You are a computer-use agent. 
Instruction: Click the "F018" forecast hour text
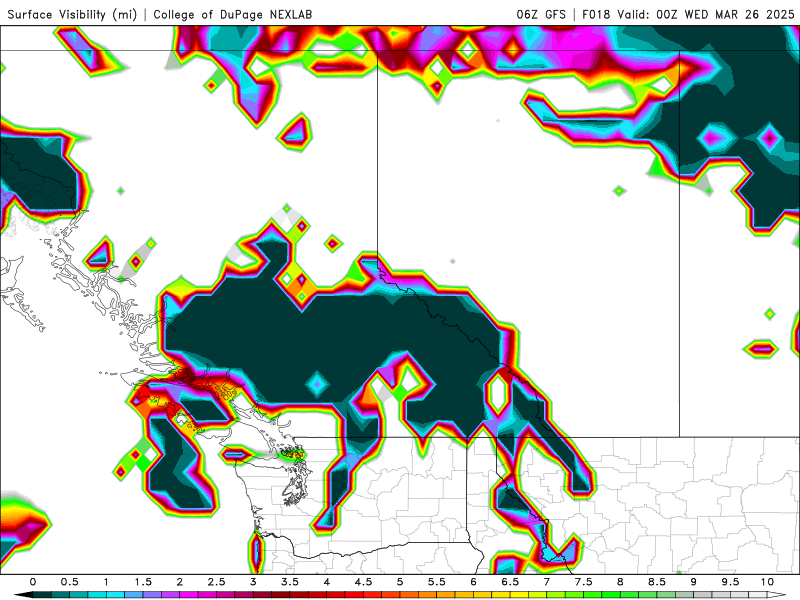596,14
